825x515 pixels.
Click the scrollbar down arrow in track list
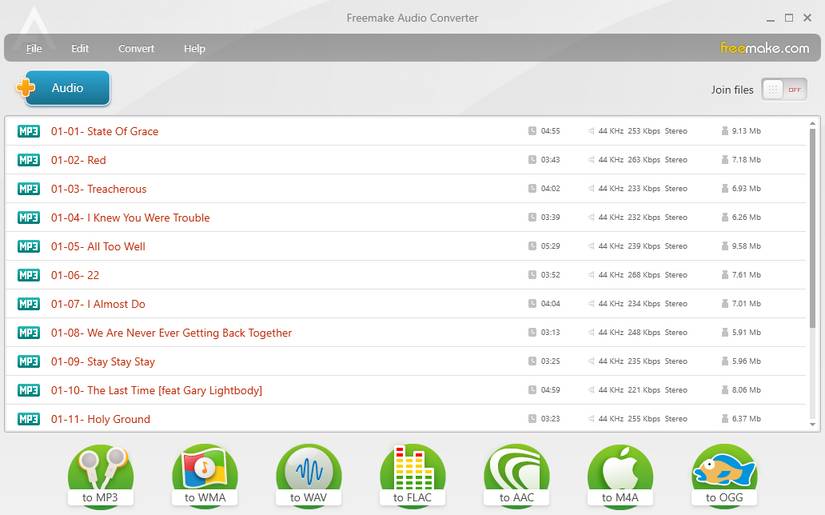[x=812, y=425]
